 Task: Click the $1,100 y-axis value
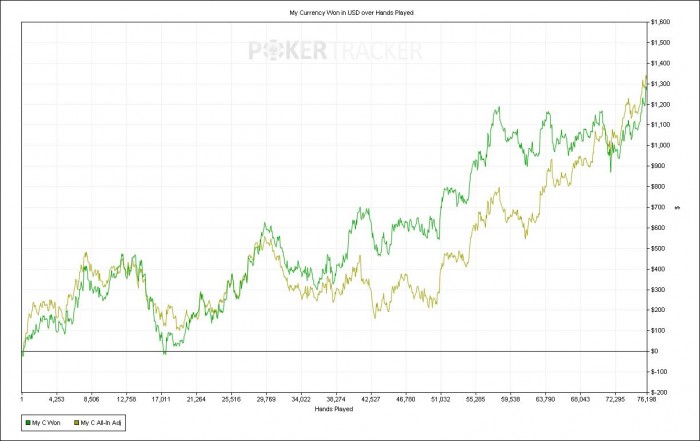[660, 125]
